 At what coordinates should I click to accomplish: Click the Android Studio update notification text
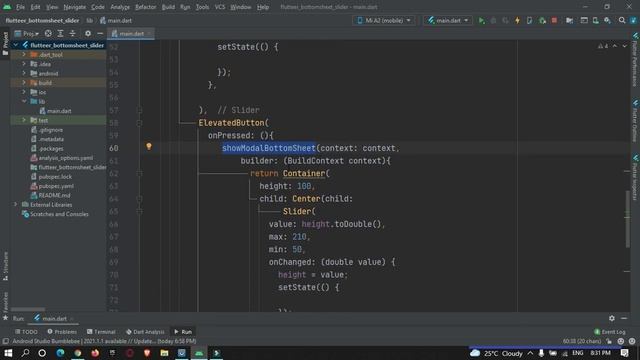(104, 341)
